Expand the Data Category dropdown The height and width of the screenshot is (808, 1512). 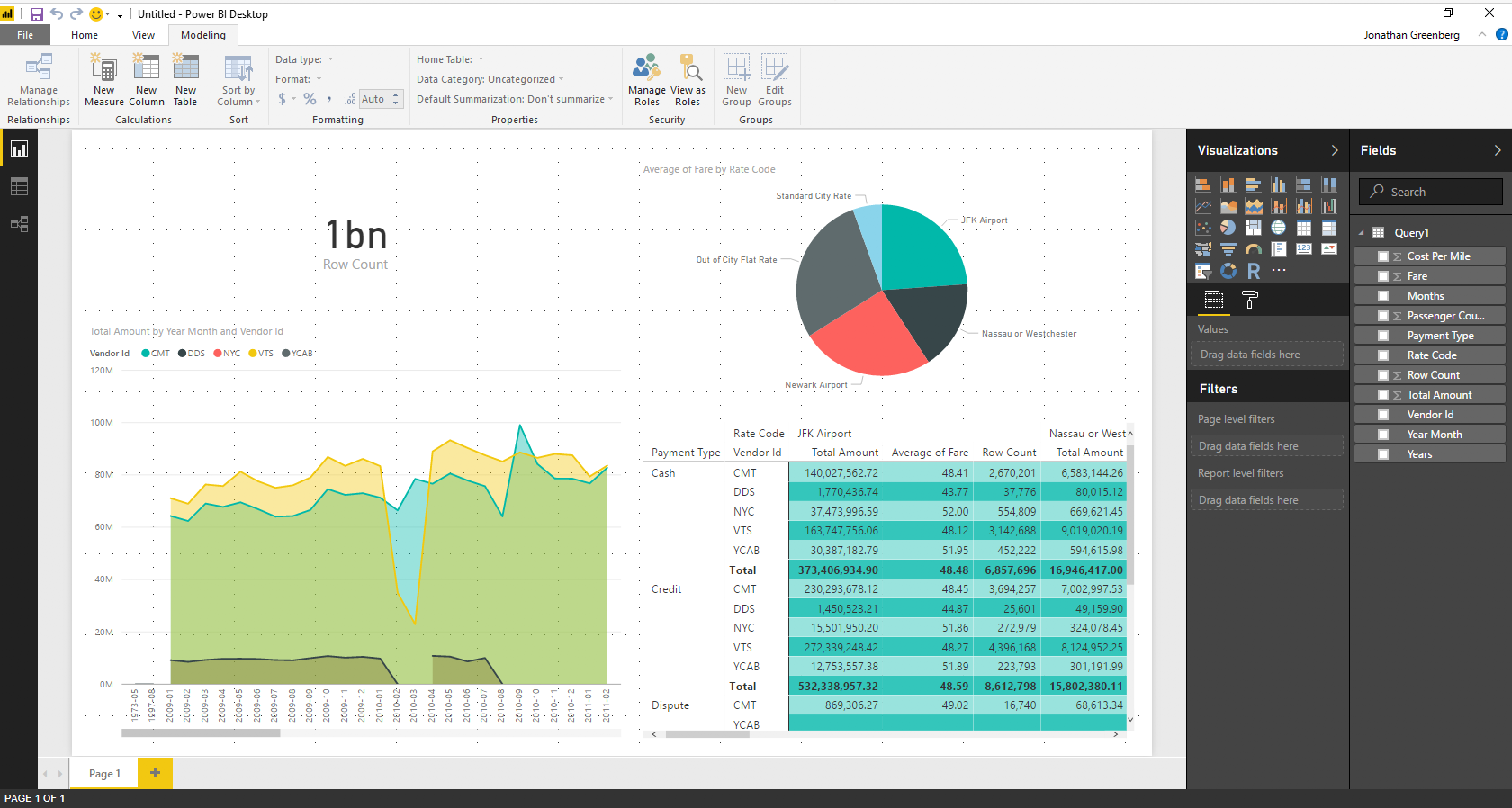coord(490,79)
